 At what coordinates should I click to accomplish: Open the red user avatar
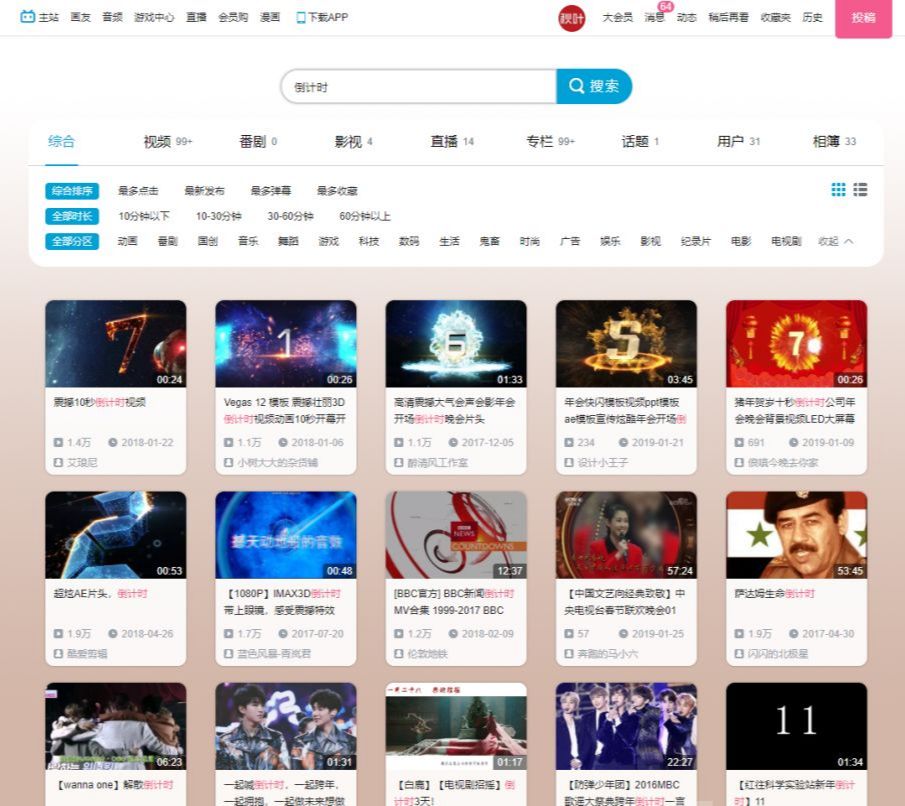pos(571,18)
